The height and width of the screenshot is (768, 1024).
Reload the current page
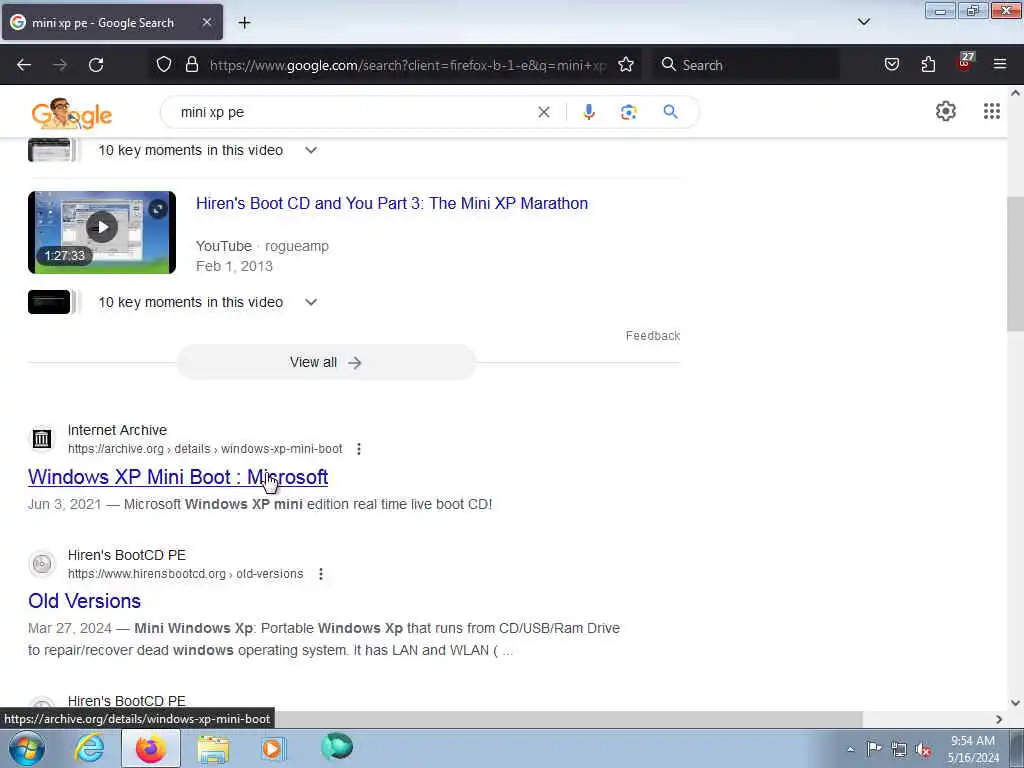click(96, 65)
